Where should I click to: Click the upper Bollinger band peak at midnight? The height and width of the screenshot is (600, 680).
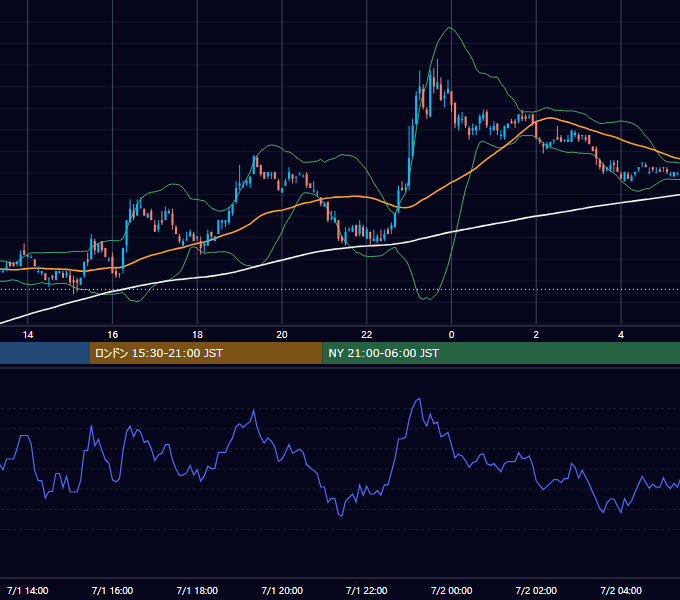point(450,28)
